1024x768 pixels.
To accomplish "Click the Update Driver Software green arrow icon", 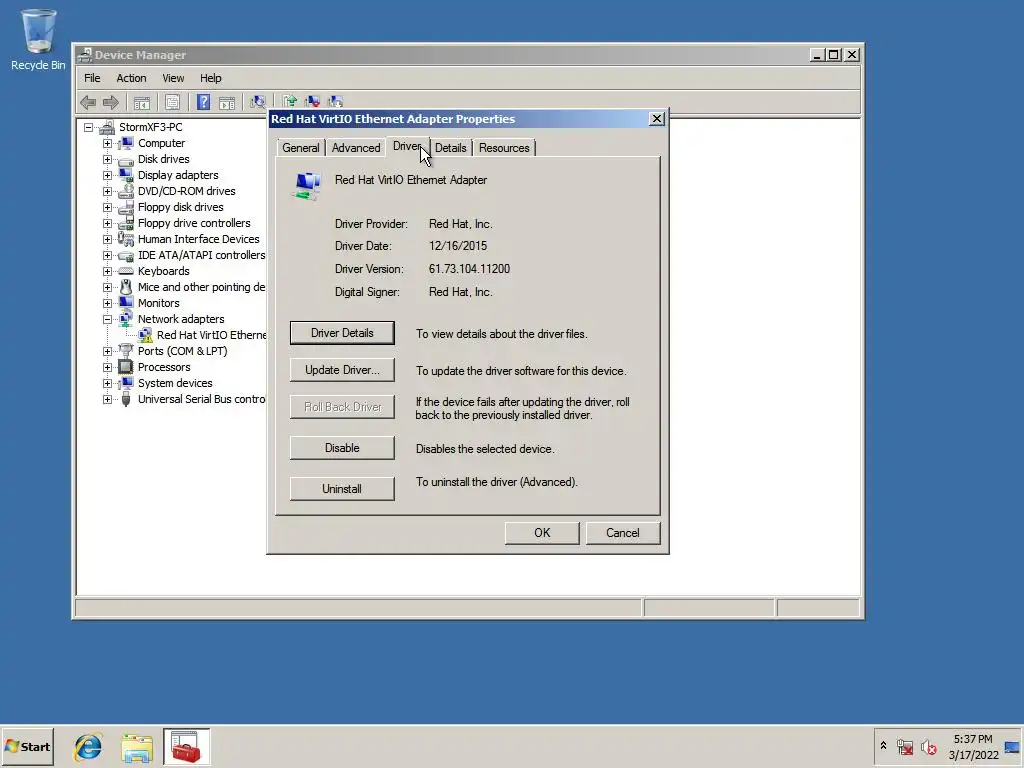I will point(290,101).
